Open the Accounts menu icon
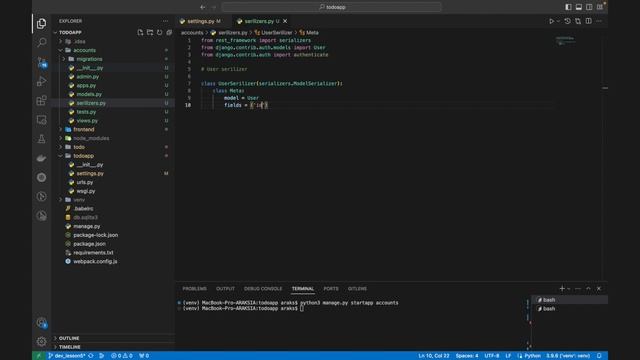Screen dimensions: 640x360 point(41,323)
